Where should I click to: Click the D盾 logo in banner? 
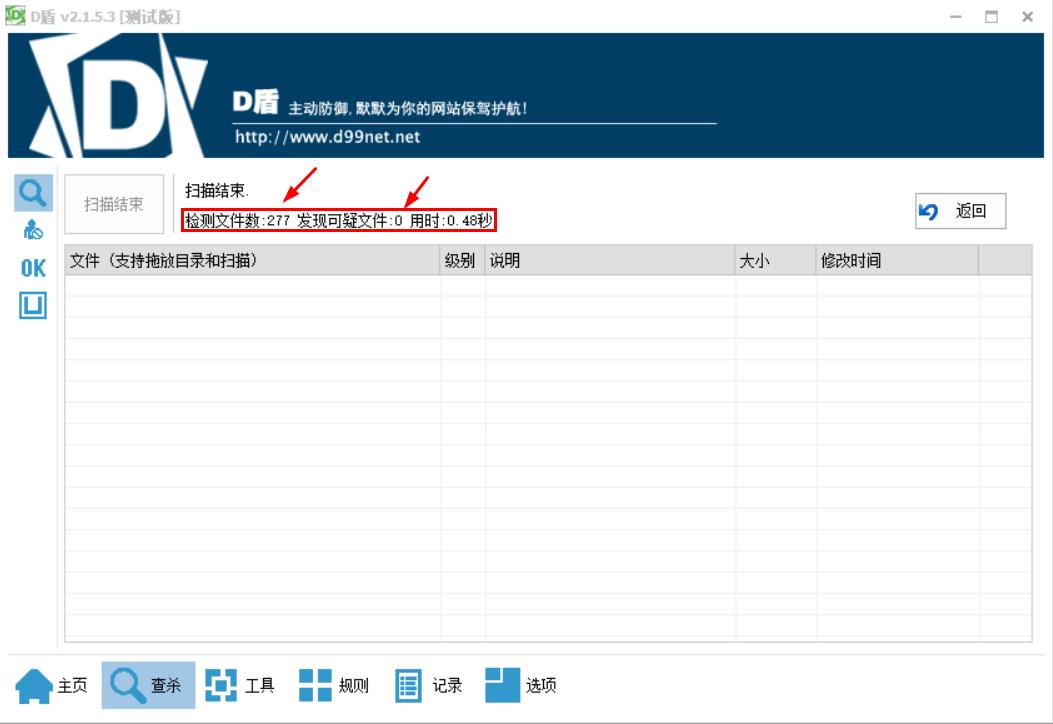[x=118, y=95]
